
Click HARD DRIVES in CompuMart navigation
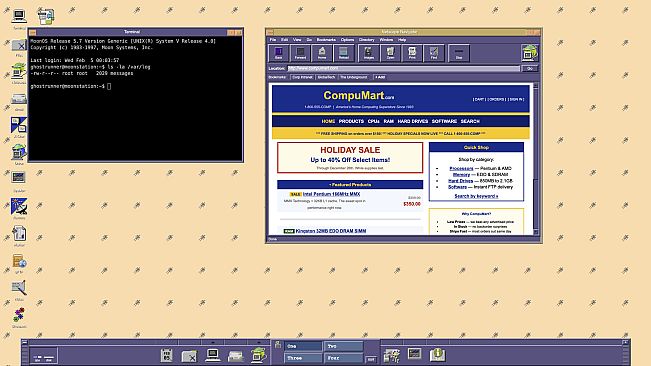(413, 121)
